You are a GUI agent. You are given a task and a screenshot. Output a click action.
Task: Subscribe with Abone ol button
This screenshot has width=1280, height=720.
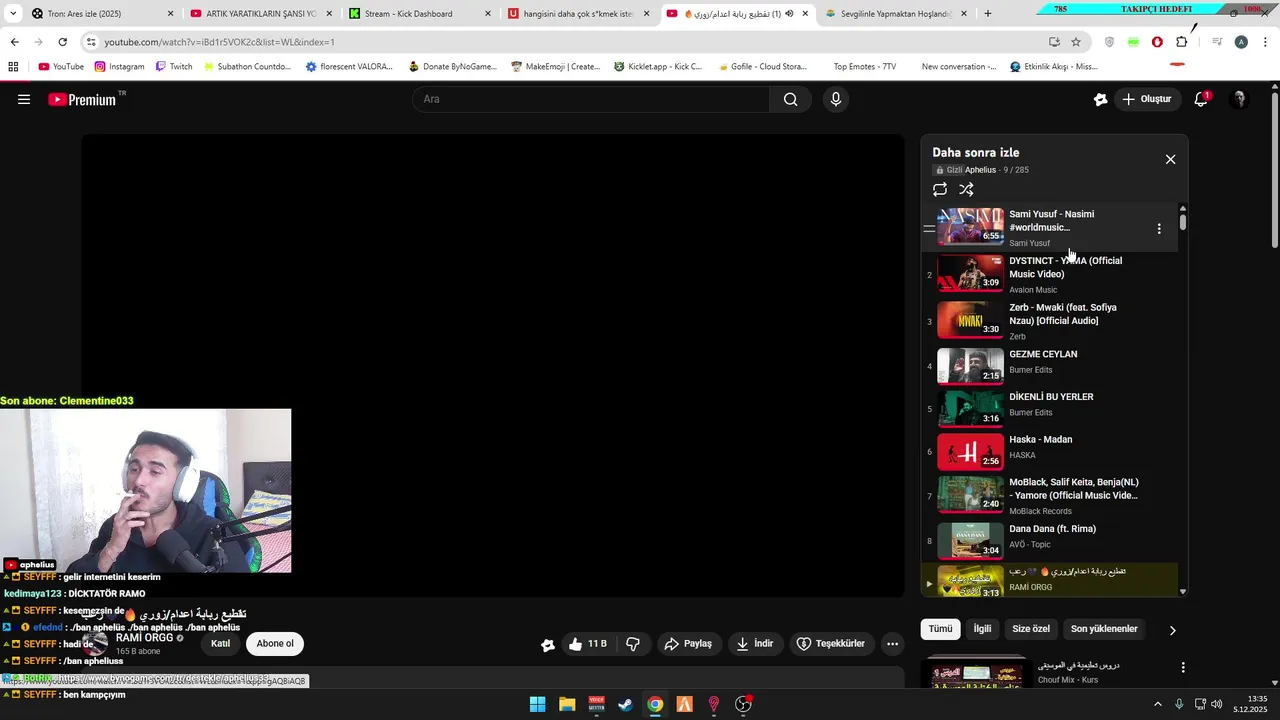tap(275, 644)
